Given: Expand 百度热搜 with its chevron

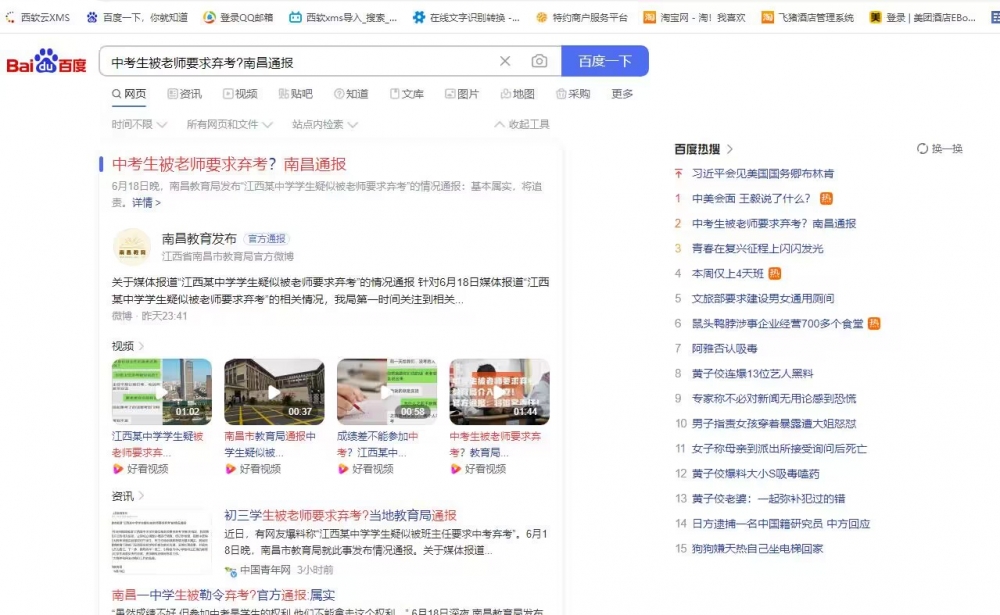Looking at the screenshot, I should [730, 149].
